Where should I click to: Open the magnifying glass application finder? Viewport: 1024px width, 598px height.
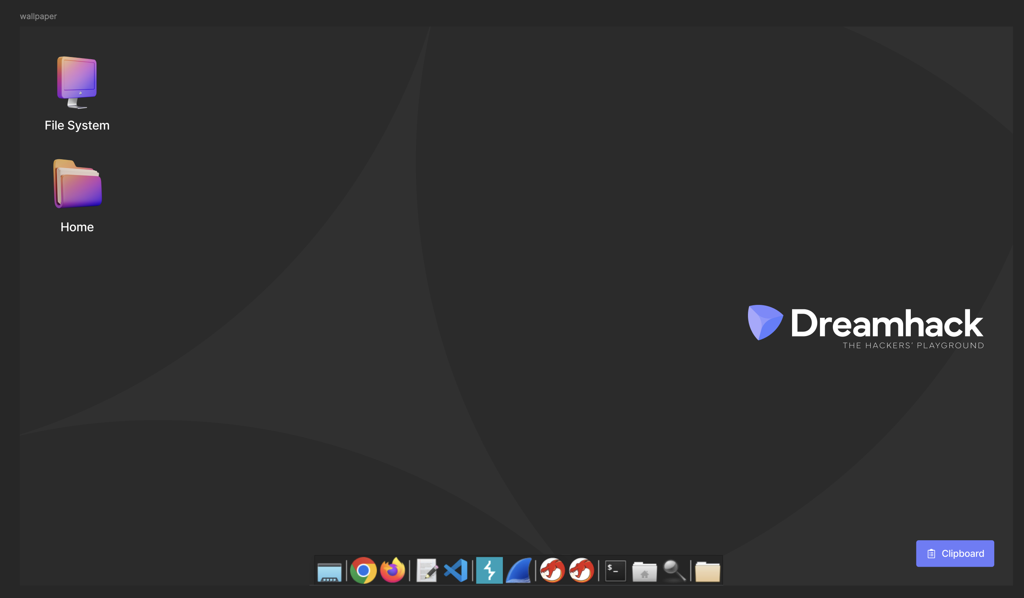coord(674,571)
